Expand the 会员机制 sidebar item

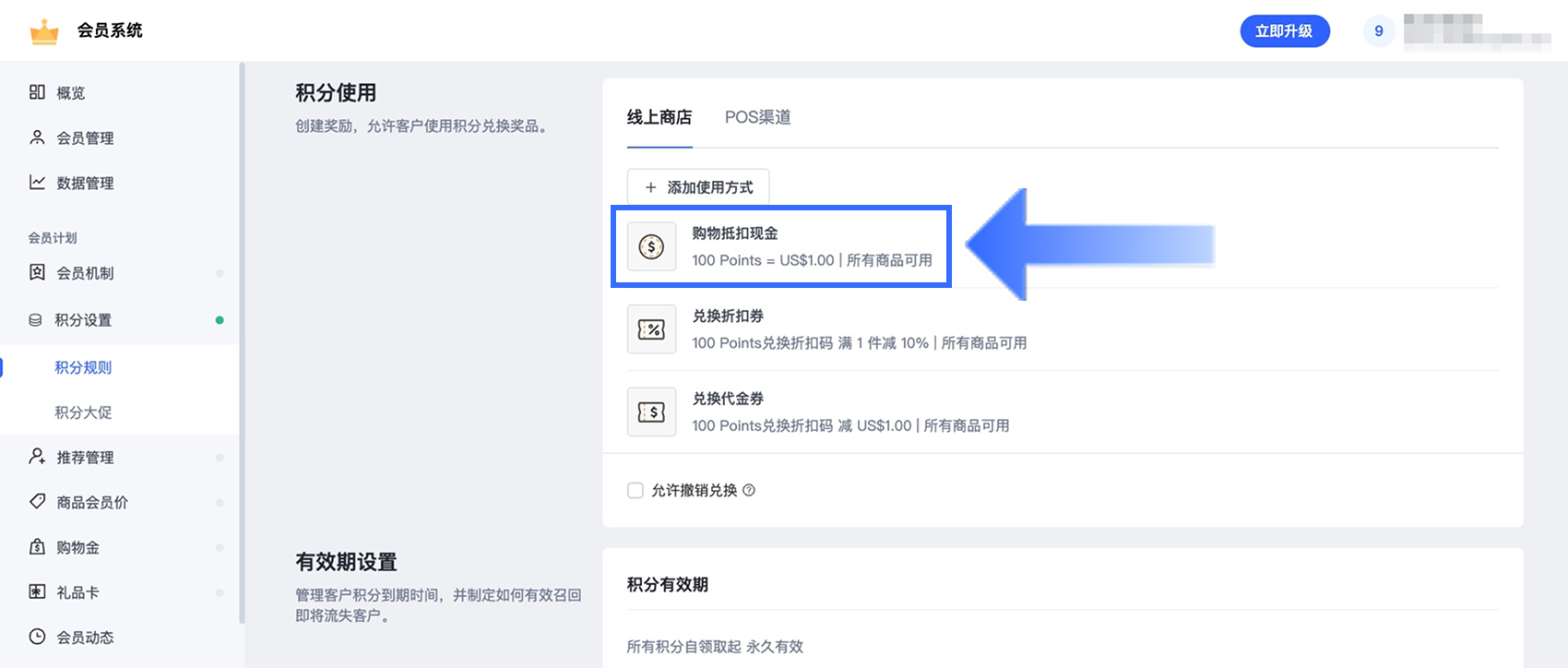(x=120, y=273)
